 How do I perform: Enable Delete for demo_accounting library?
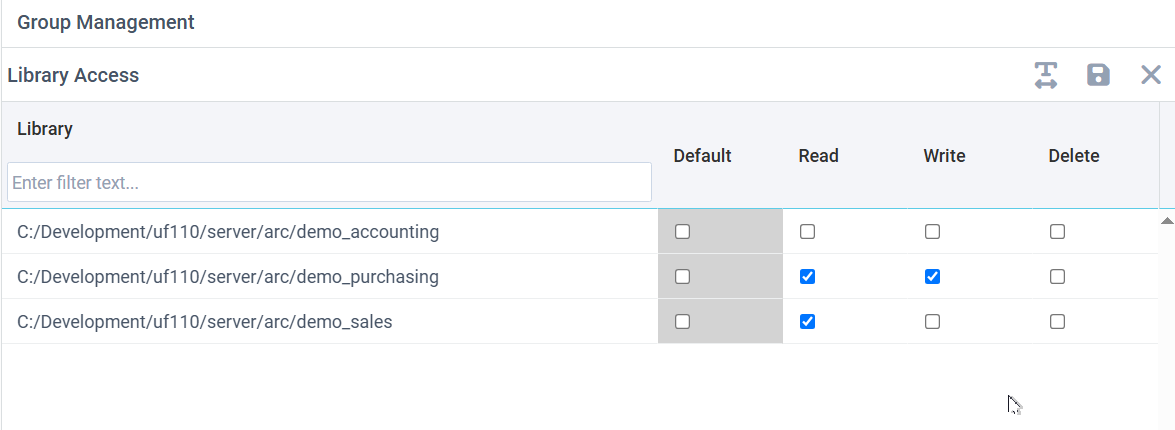(1057, 232)
